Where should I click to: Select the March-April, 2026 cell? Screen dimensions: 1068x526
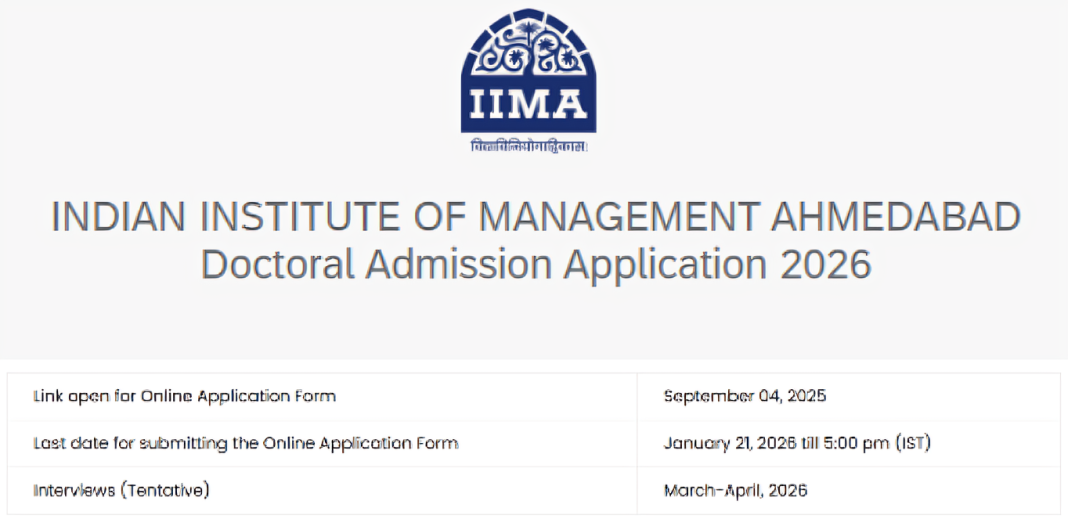coord(736,491)
